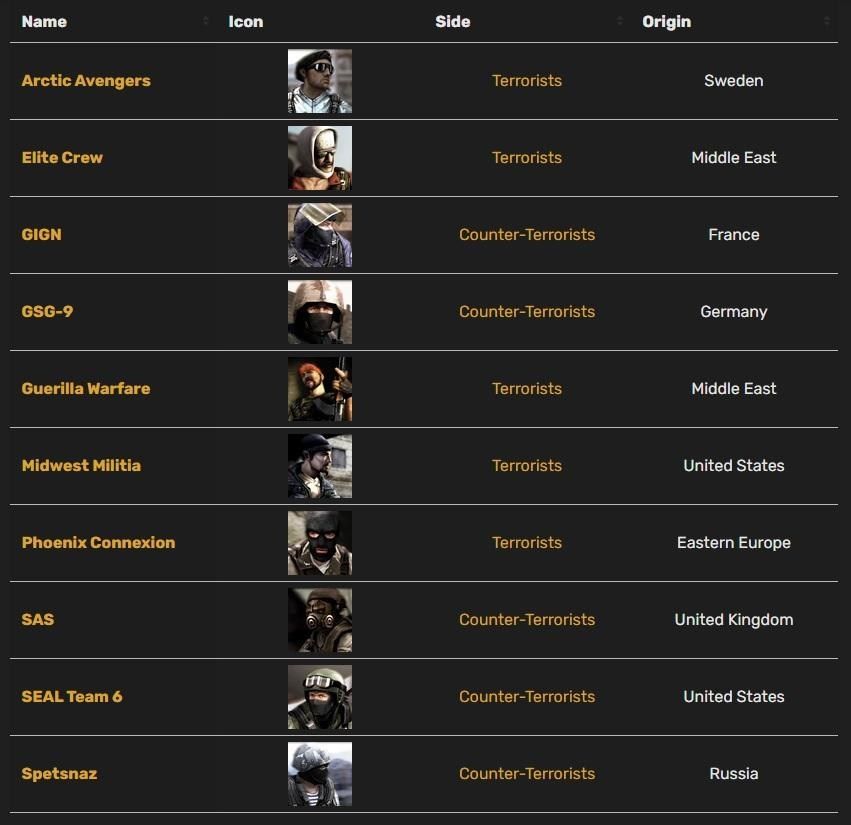Click the GIGN faction portrait

point(320,235)
